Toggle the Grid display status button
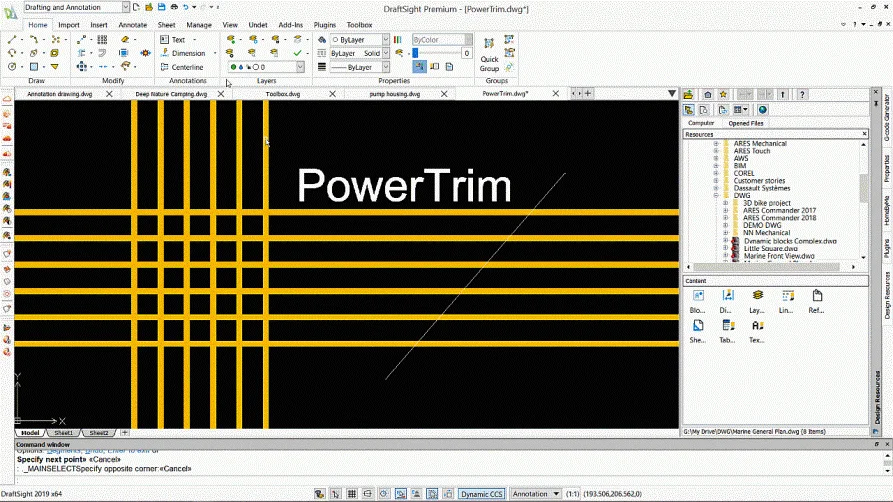Screen dimensions: 893x502 coord(352,494)
